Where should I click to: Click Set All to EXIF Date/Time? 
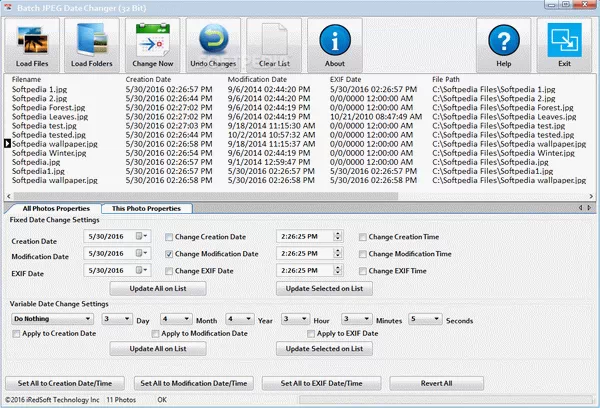(x=321, y=383)
